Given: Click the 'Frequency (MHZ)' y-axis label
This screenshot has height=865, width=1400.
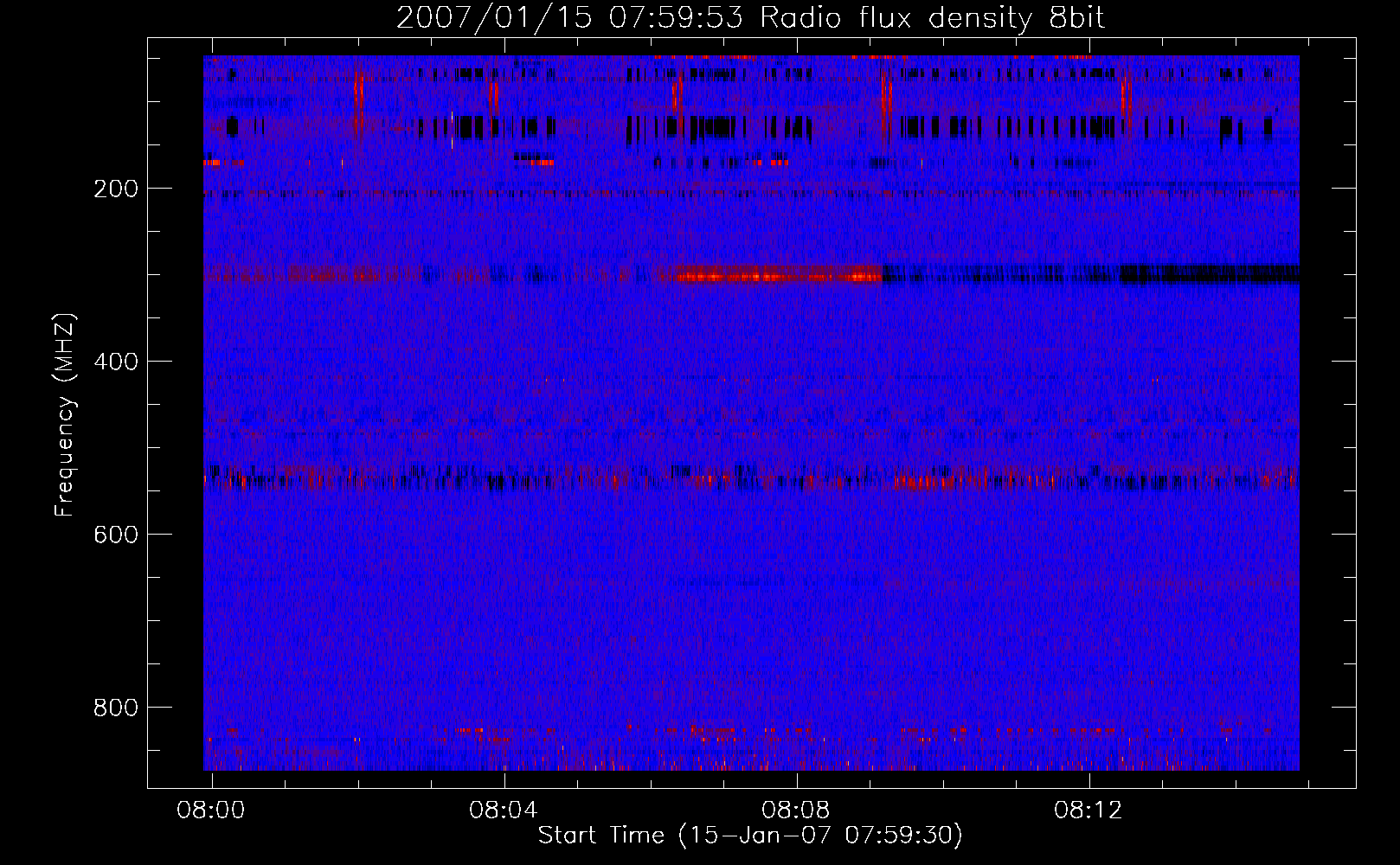Looking at the screenshot, I should point(65,414).
